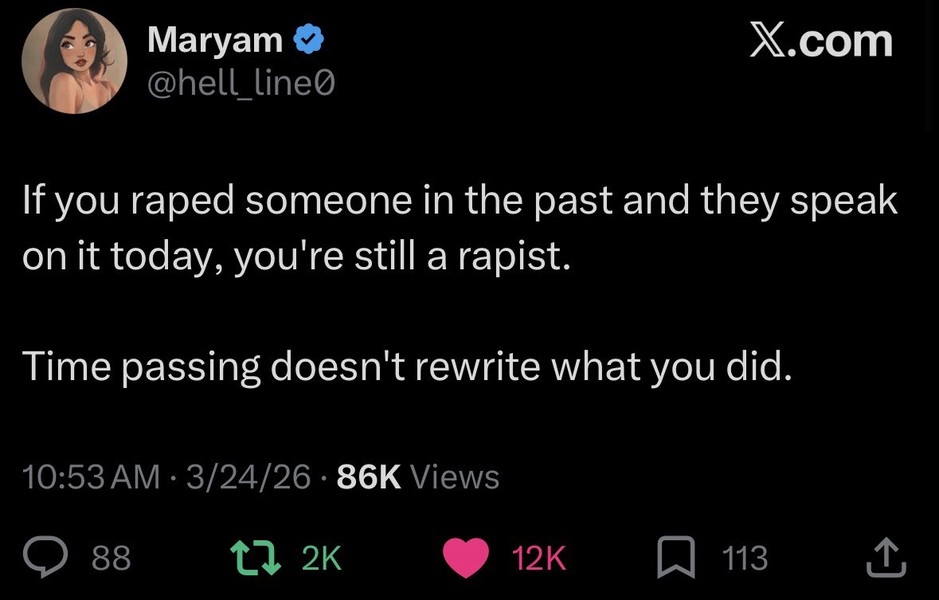Image resolution: width=939 pixels, height=600 pixels.
Task: Click the blue verified badge
Action: pyautogui.click(x=309, y=41)
